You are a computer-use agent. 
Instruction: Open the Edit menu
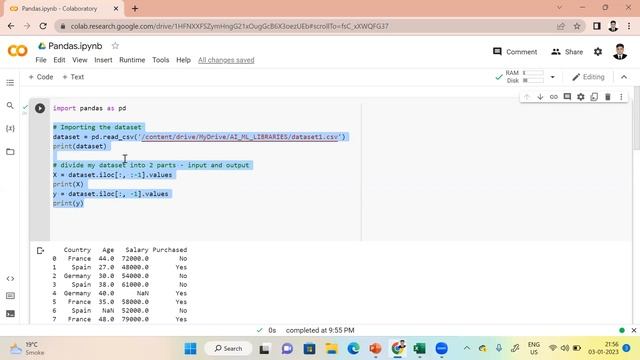click(x=59, y=60)
